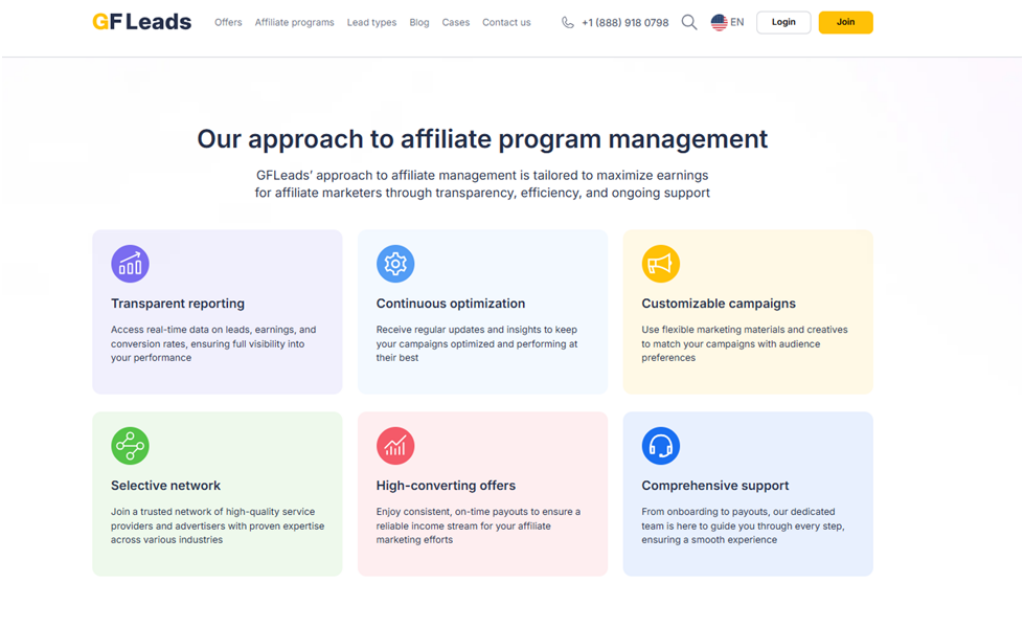1024x627 pixels.
Task: Open the Offers menu item
Action: point(228,22)
